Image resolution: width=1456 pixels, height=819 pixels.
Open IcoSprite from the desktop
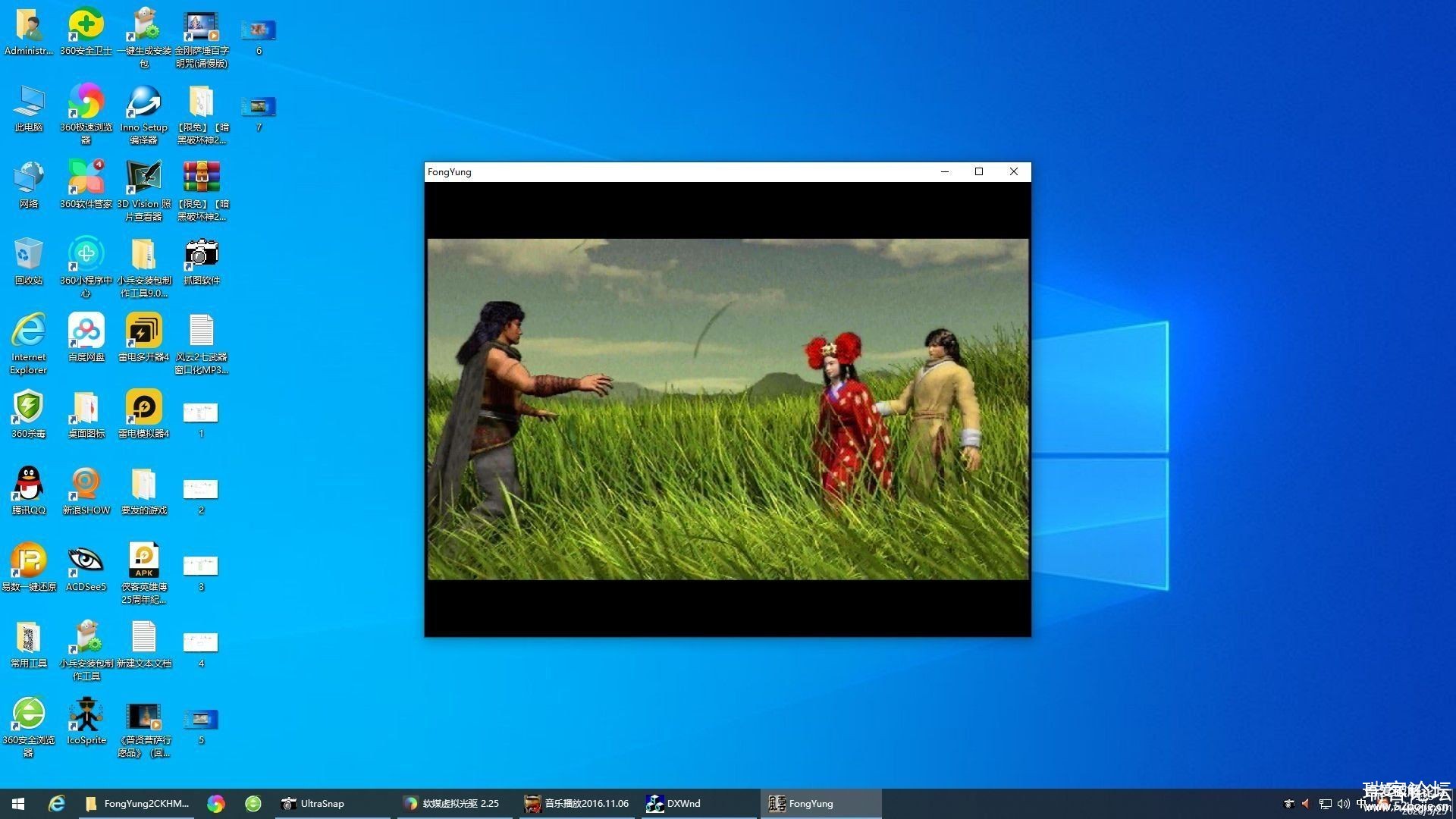[x=86, y=722]
